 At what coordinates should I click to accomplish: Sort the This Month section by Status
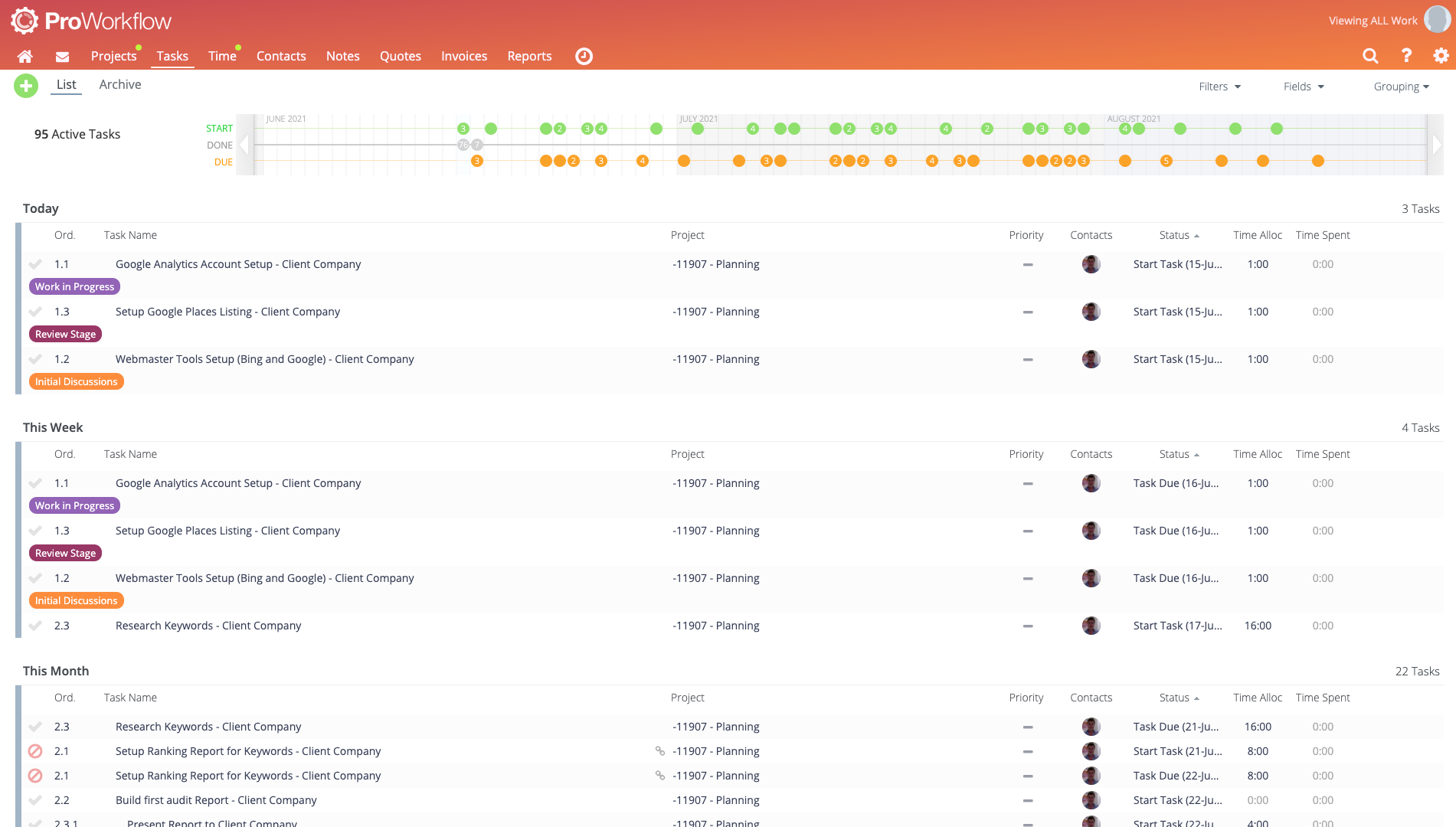(x=1179, y=698)
